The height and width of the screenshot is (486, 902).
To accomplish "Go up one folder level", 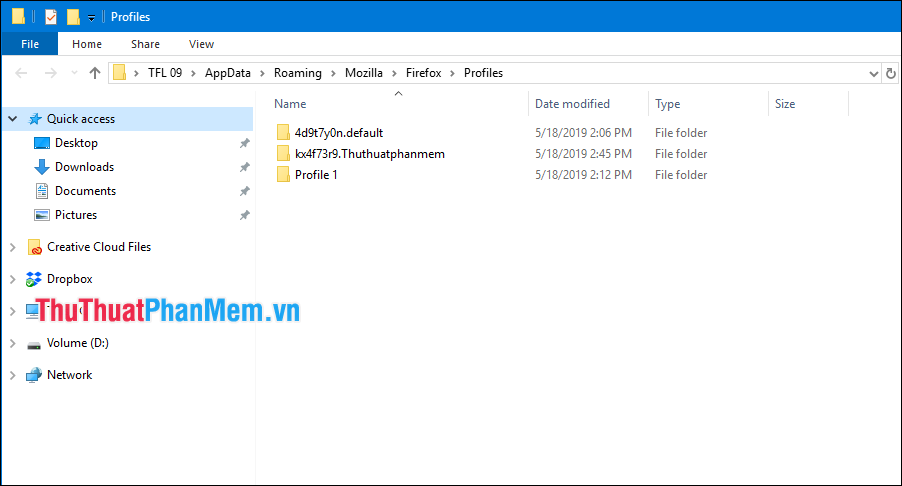I will (x=95, y=73).
